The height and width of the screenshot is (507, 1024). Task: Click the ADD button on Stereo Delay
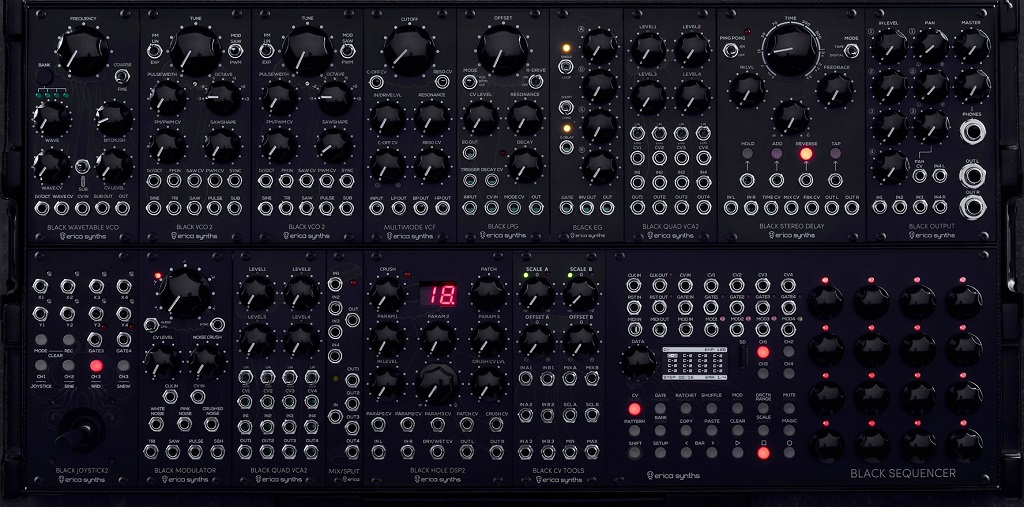pos(776,154)
